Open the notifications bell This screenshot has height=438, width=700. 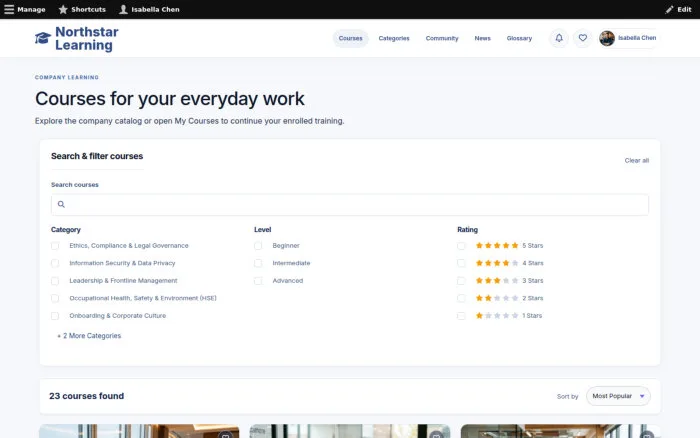coord(559,38)
